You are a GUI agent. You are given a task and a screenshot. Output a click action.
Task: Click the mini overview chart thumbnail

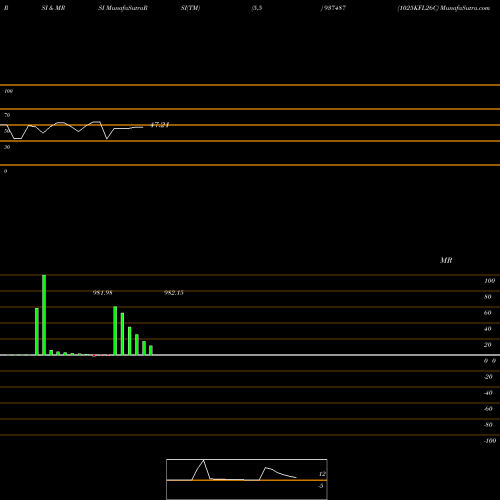coord(247,479)
